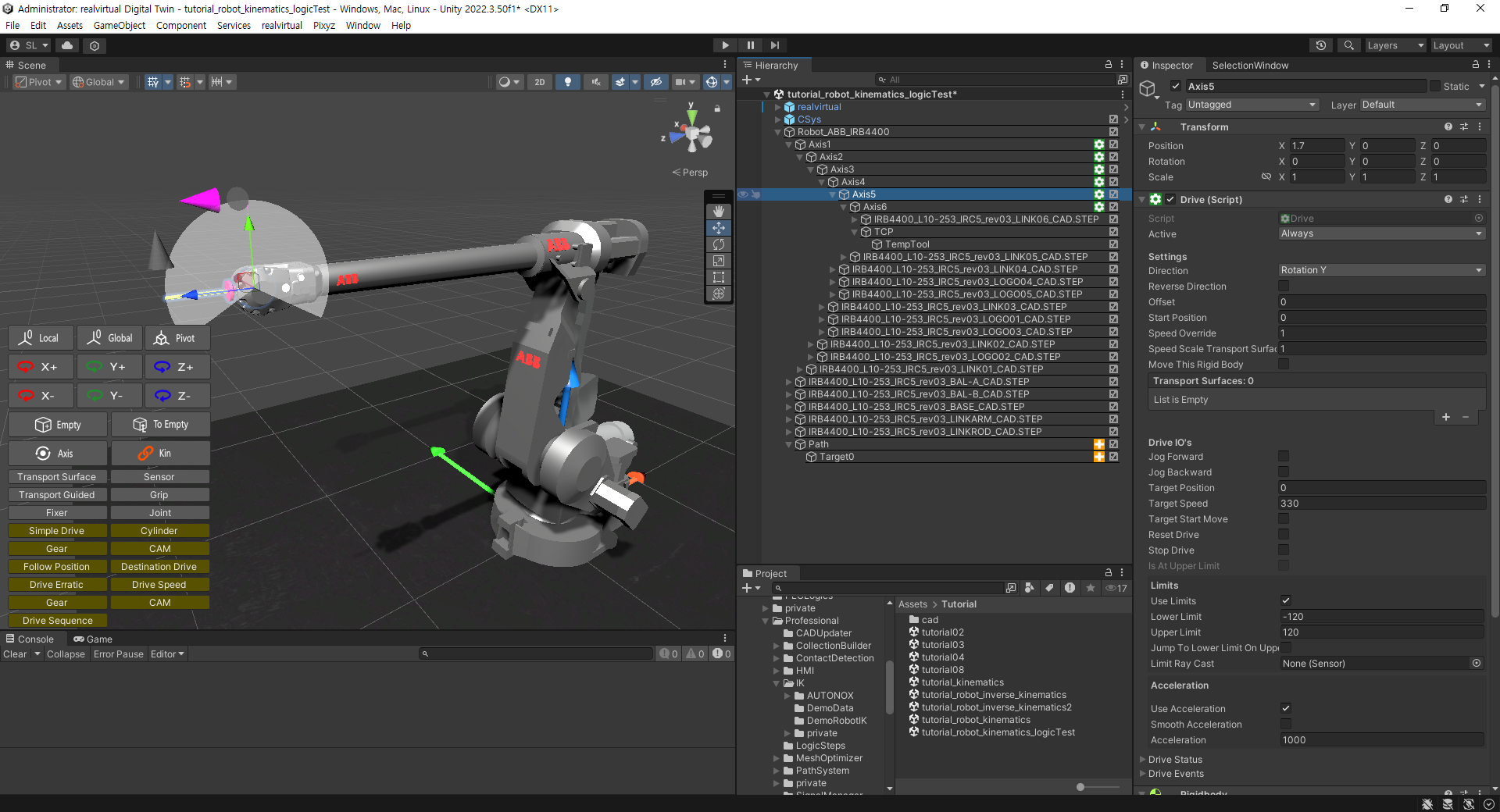The image size is (1500, 812).
Task: Click the global search magnifier icon
Action: (x=1348, y=45)
